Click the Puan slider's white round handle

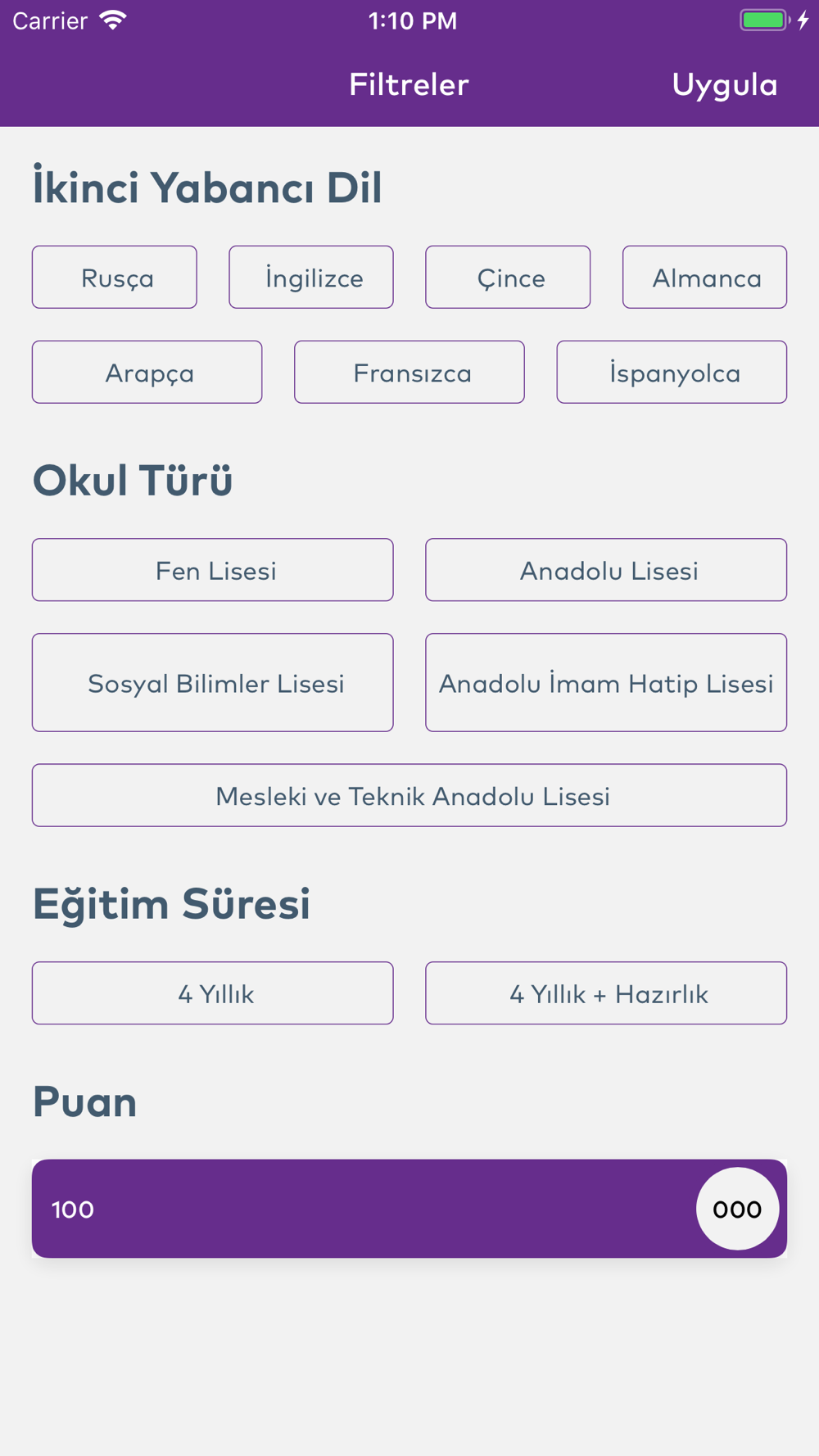(x=737, y=1209)
